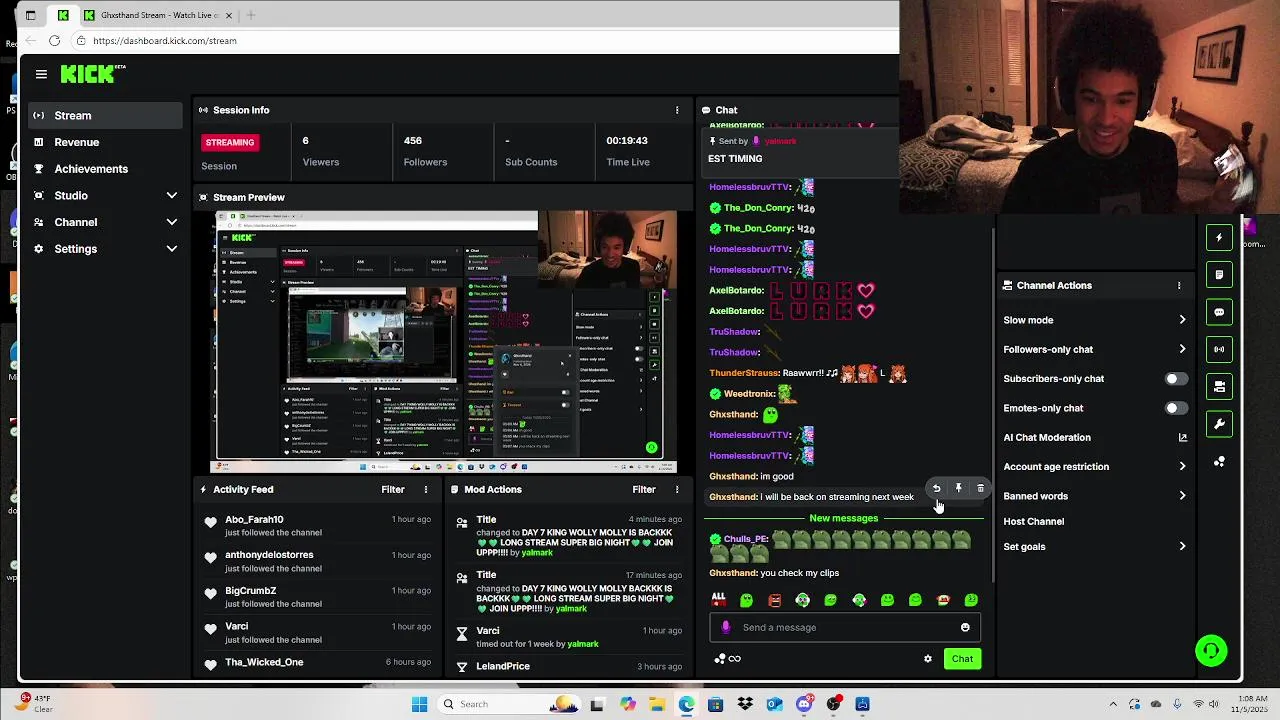1280x720 pixels.
Task: Toggle Subscribers-only chat switch
Action: (1176, 379)
